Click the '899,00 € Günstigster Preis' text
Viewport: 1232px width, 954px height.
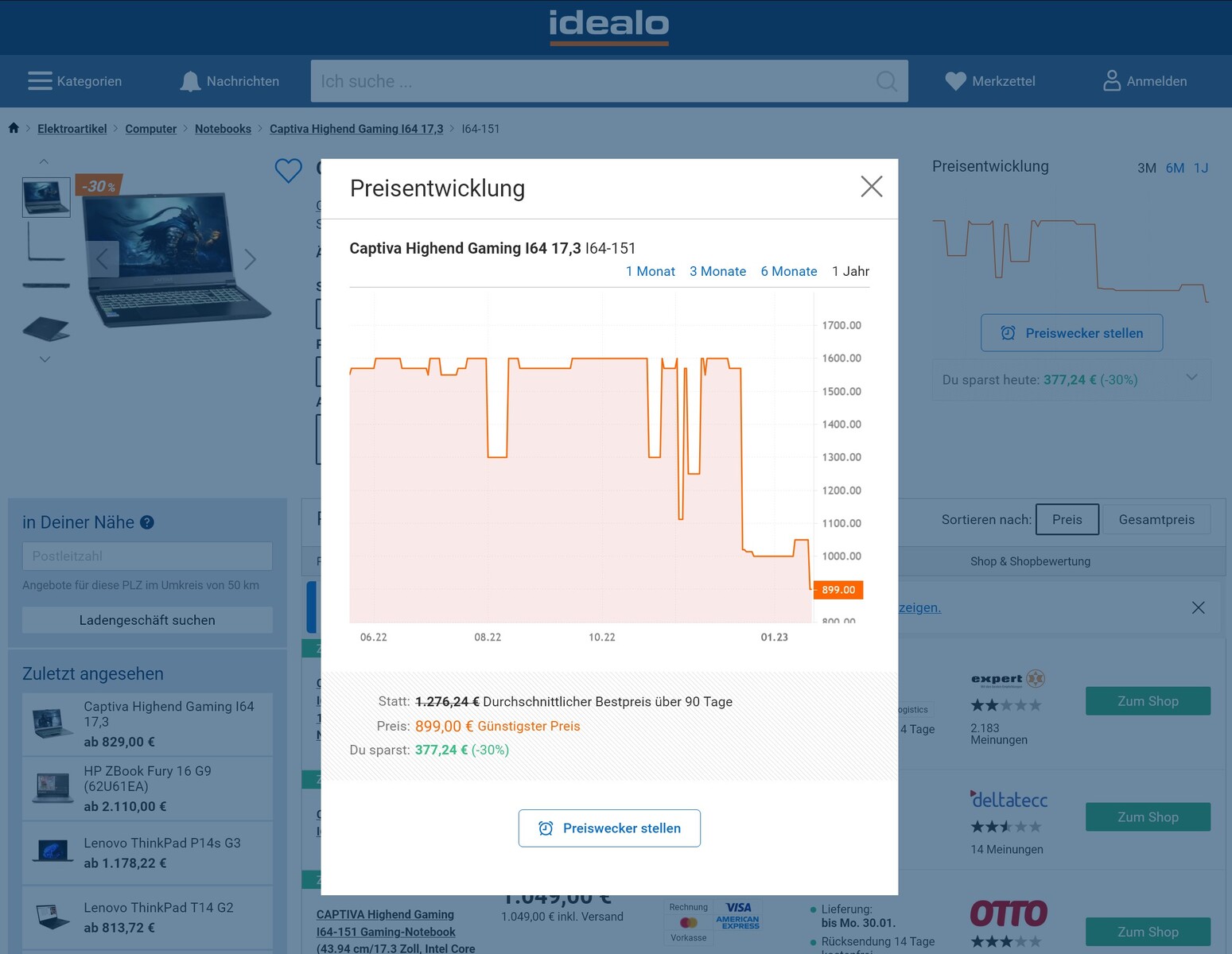coord(497,726)
